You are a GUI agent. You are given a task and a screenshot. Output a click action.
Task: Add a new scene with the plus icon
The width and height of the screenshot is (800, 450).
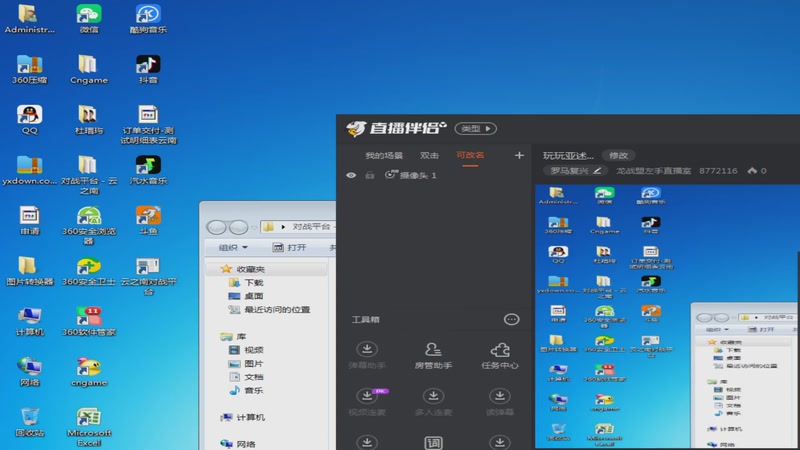coord(519,155)
